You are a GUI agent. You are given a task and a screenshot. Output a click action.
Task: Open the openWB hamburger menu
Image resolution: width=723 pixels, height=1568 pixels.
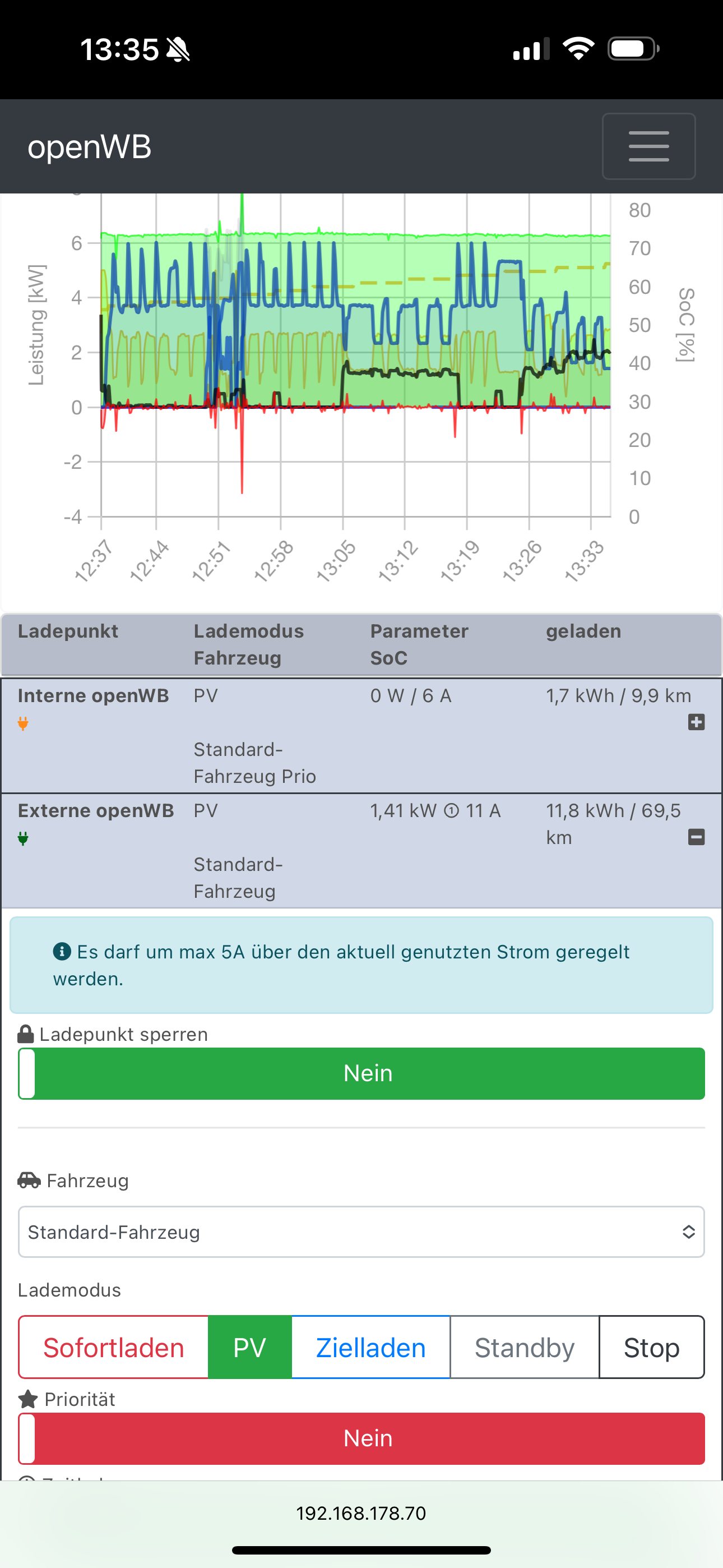point(648,146)
